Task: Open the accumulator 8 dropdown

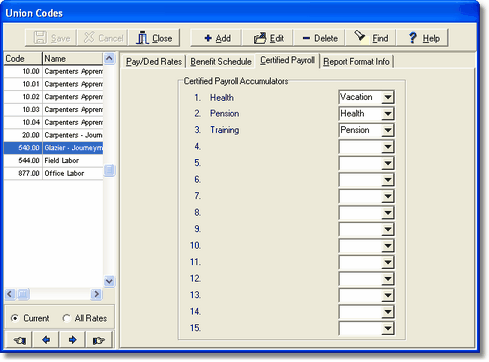Action: click(388, 213)
